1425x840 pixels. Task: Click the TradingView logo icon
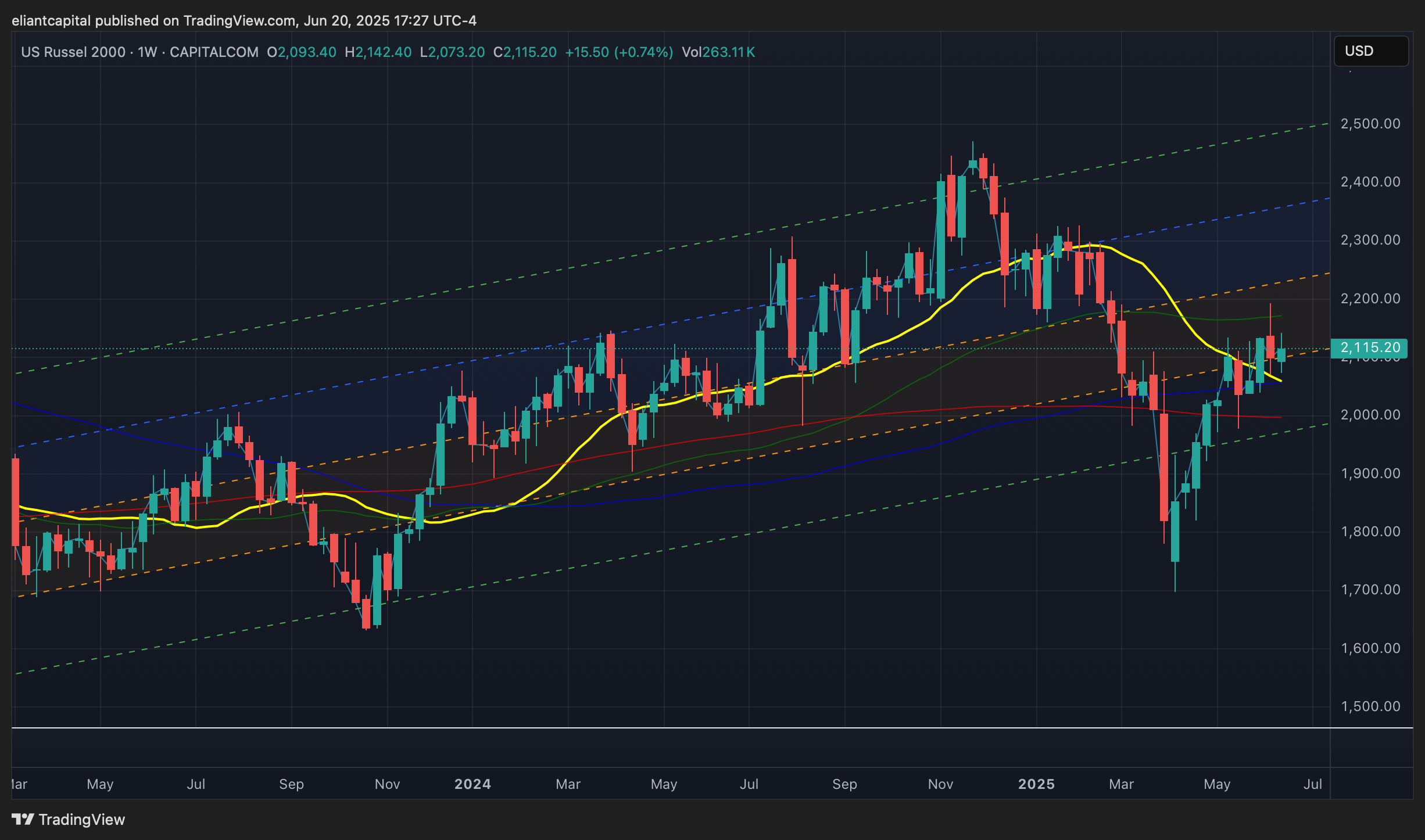pyautogui.click(x=23, y=819)
